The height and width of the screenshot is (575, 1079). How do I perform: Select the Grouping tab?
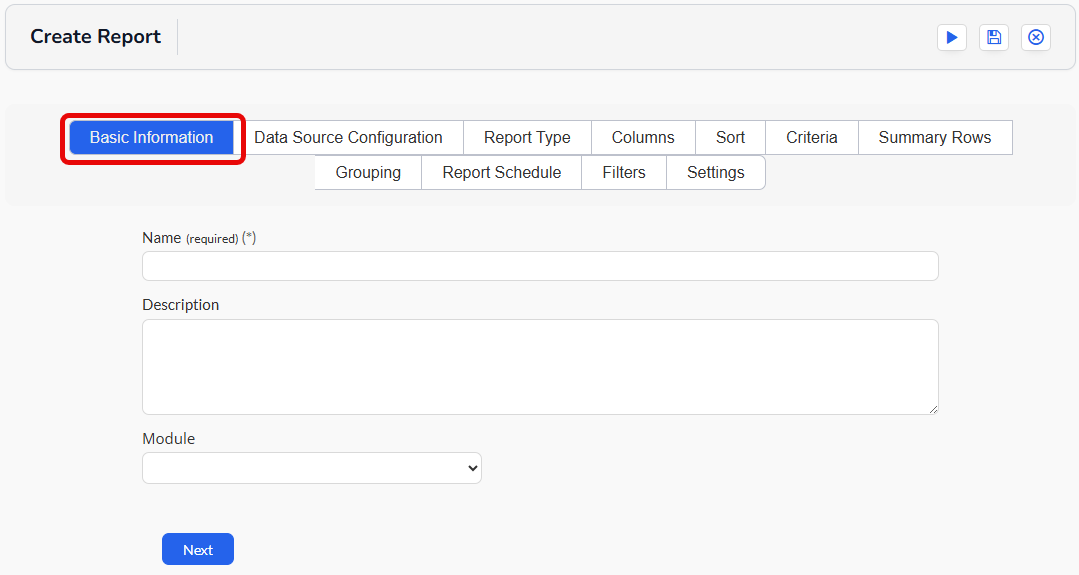pyautogui.click(x=368, y=173)
